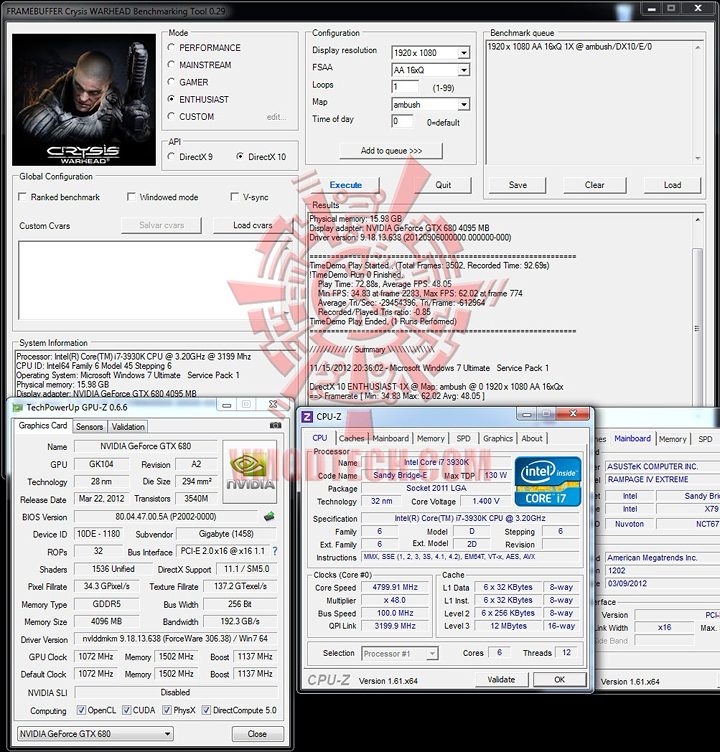The height and width of the screenshot is (752, 720).
Task: Open the GPU selector dropdown in GPU-Z
Action: [x=95, y=734]
